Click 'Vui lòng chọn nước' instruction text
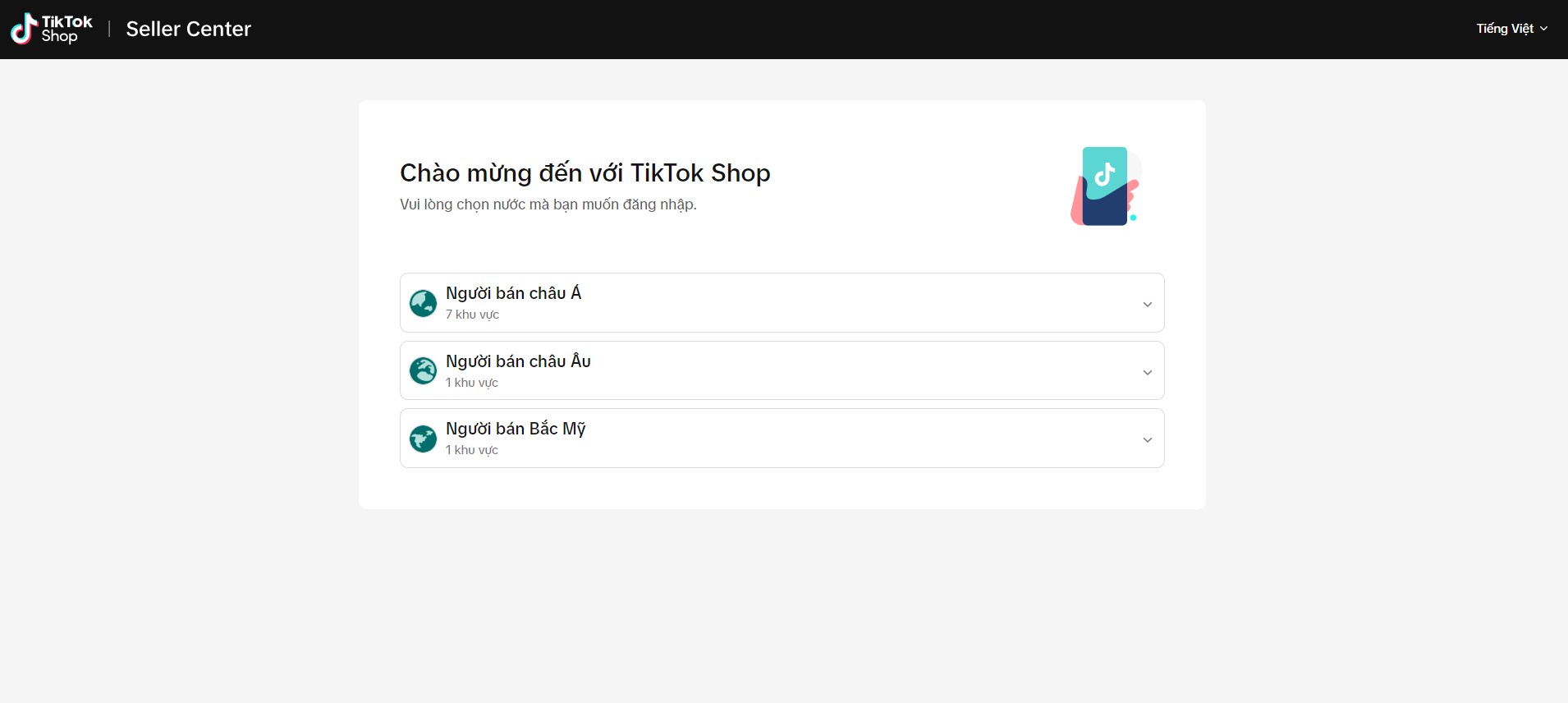Image resolution: width=1568 pixels, height=703 pixels. click(548, 204)
